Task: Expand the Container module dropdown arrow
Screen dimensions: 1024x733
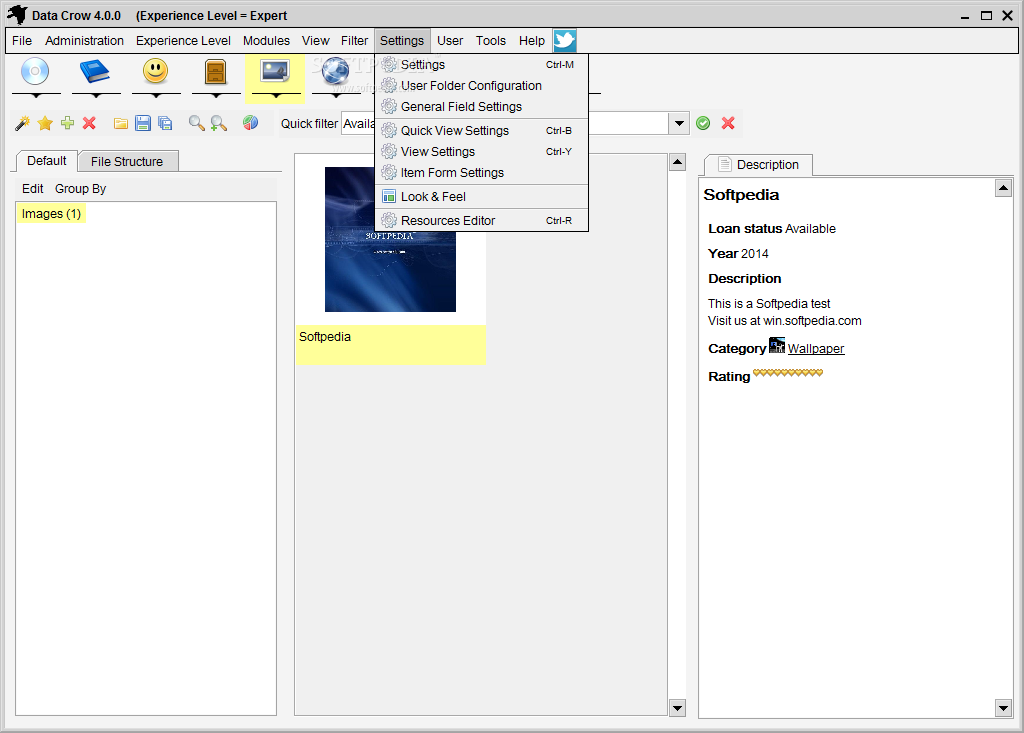Action: [x=216, y=96]
